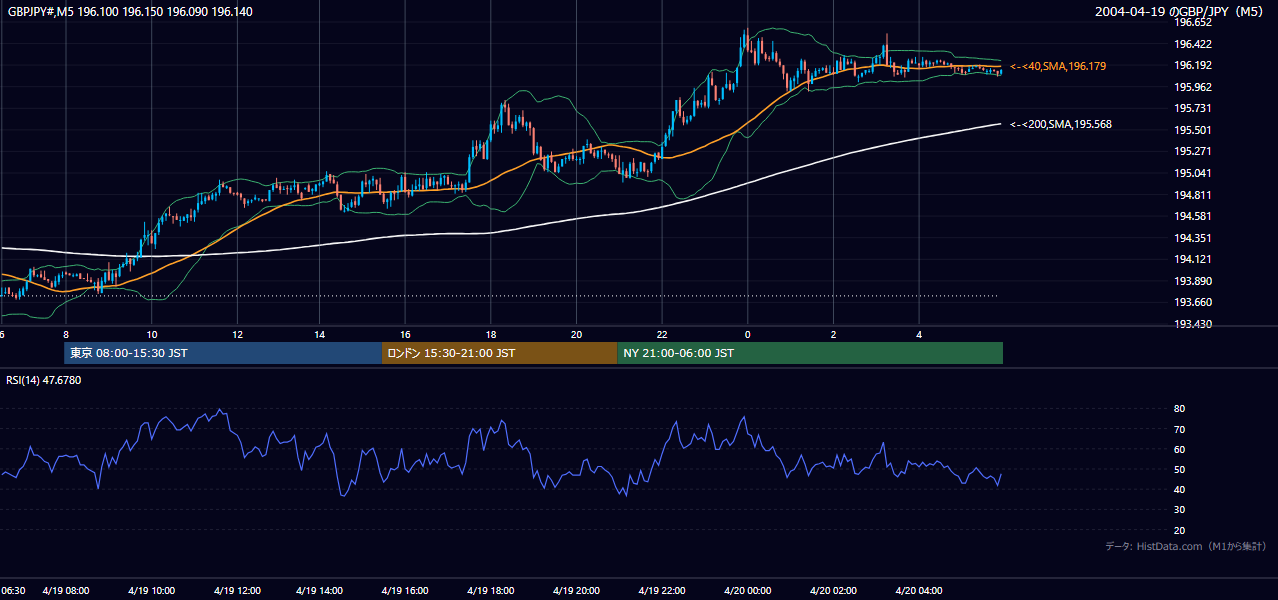Click price axis value 193.660
The width and height of the screenshot is (1278, 600).
pyautogui.click(x=1192, y=302)
